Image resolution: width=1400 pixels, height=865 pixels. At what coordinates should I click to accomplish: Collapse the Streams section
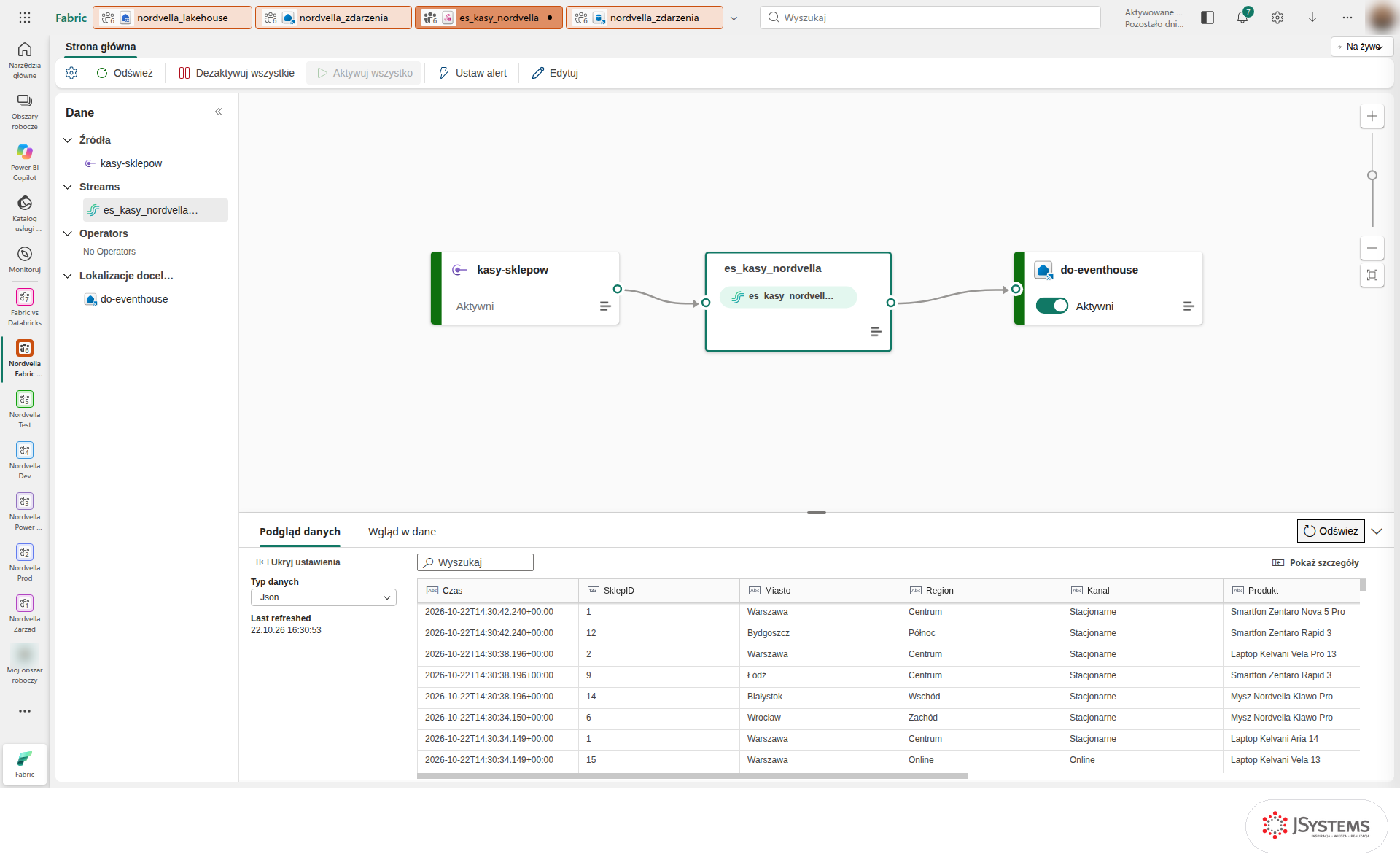click(x=68, y=187)
